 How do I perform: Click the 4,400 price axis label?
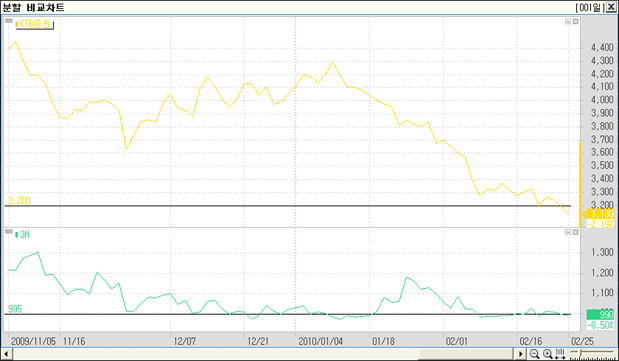point(602,48)
